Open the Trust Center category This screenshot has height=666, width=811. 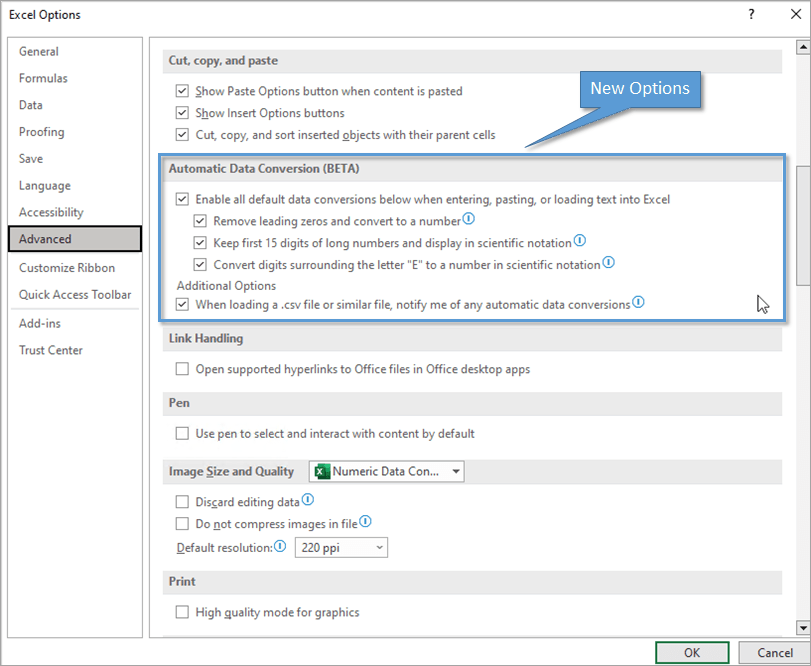(51, 350)
